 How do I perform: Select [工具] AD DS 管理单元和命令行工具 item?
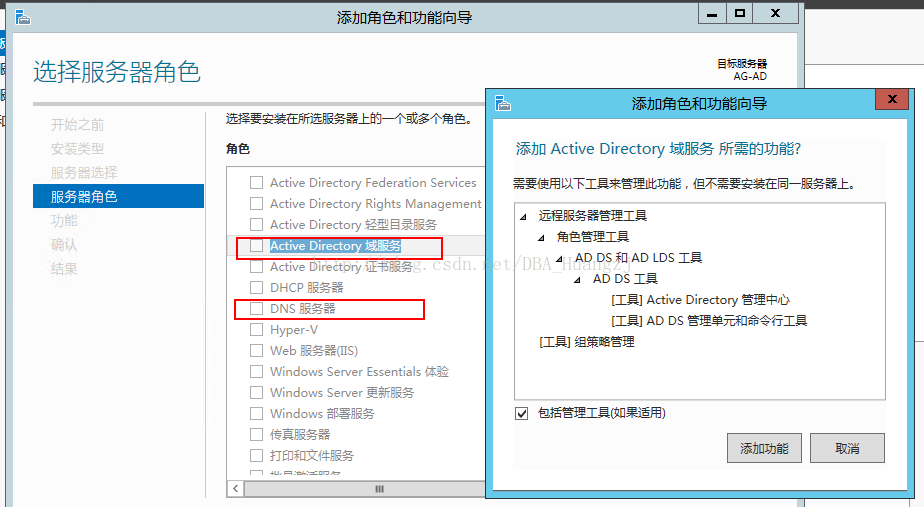pyautogui.click(x=709, y=321)
